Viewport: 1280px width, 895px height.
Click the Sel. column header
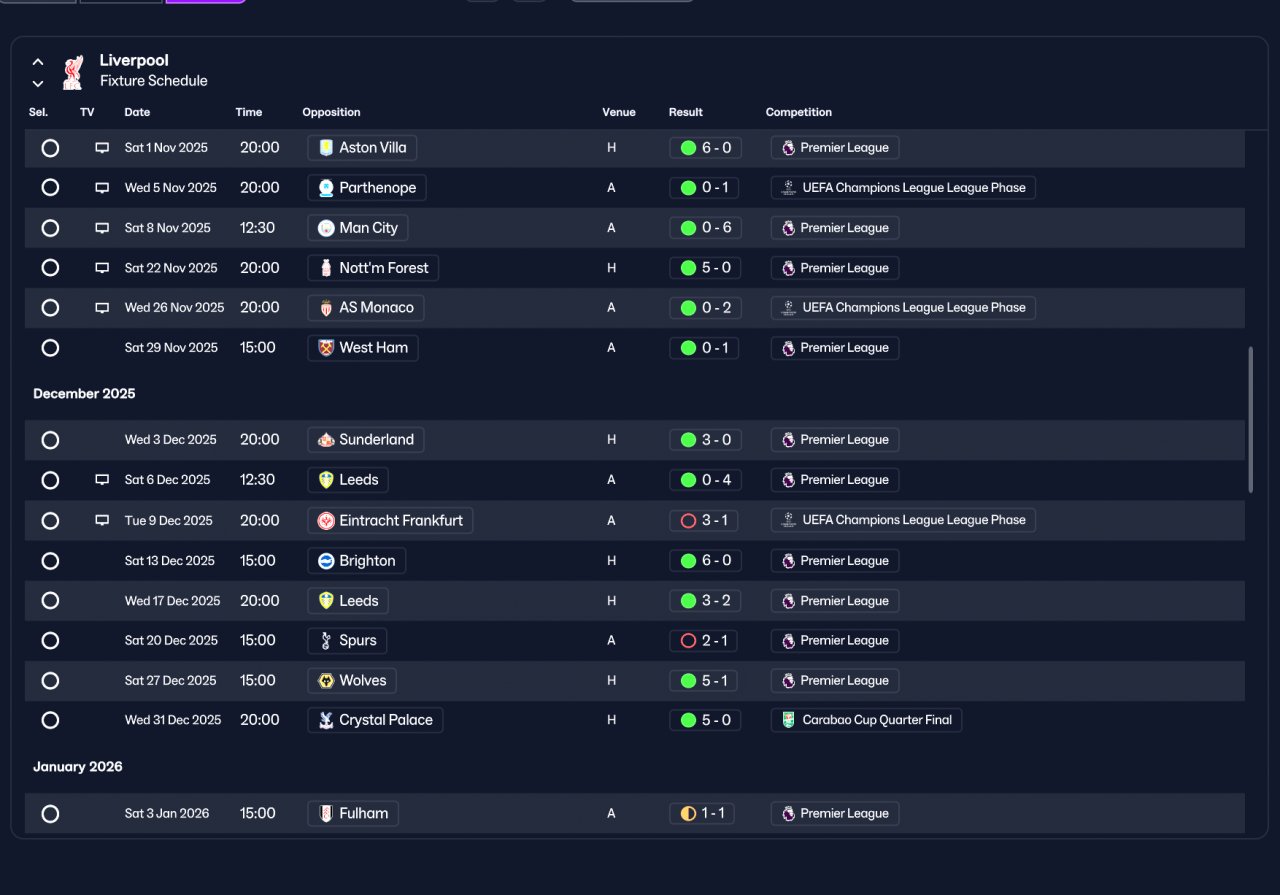[38, 112]
